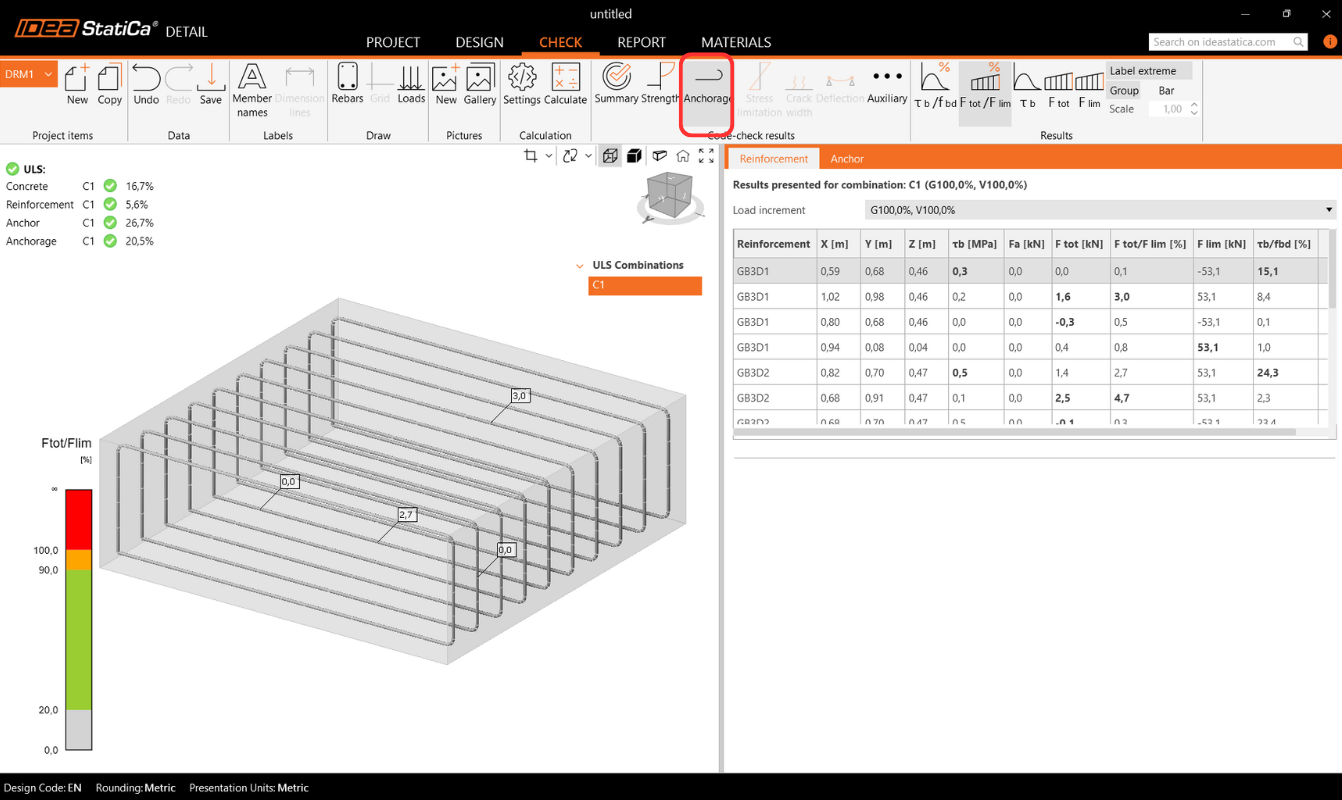
Task: Open the Anchor results tab
Action: click(x=846, y=159)
